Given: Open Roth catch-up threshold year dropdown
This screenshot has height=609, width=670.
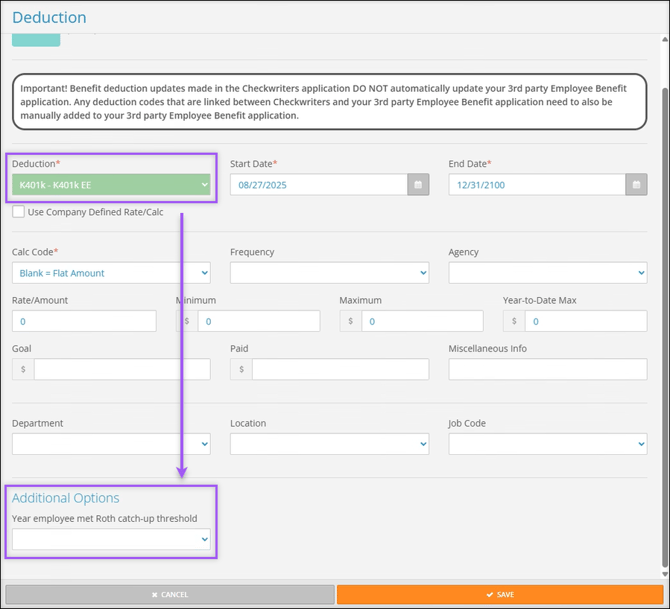Looking at the screenshot, I should pyautogui.click(x=111, y=539).
